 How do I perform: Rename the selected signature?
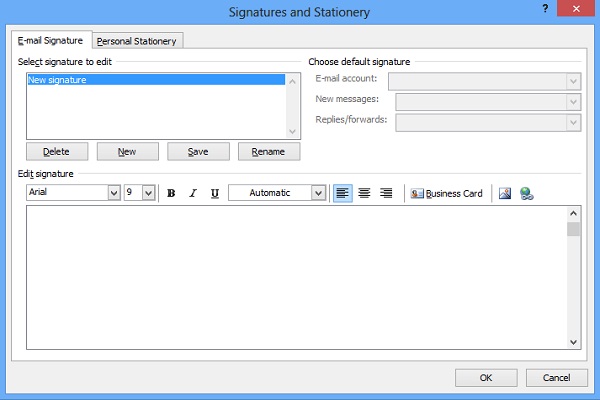pos(269,152)
